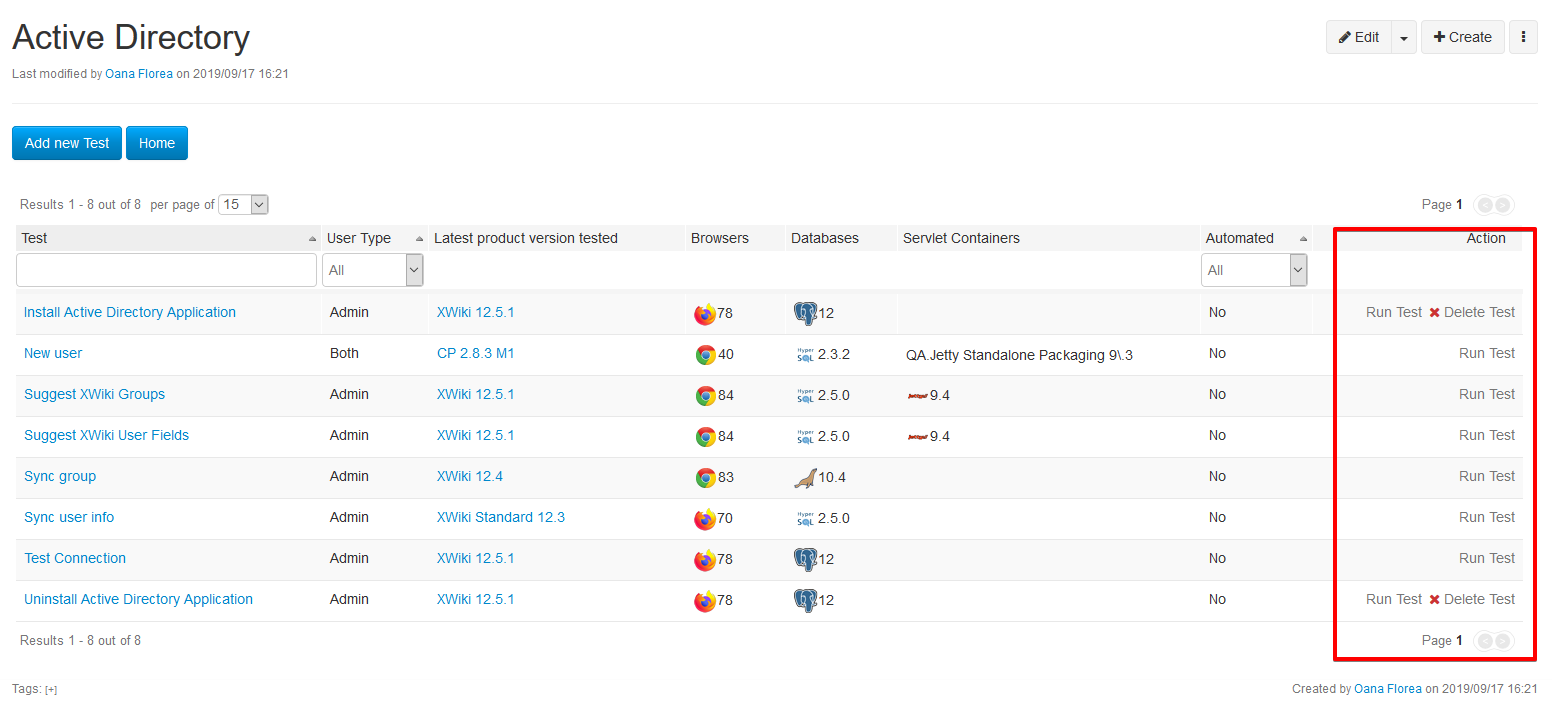Sort table by Test column header
The width and height of the screenshot is (1552, 707).
click(168, 238)
